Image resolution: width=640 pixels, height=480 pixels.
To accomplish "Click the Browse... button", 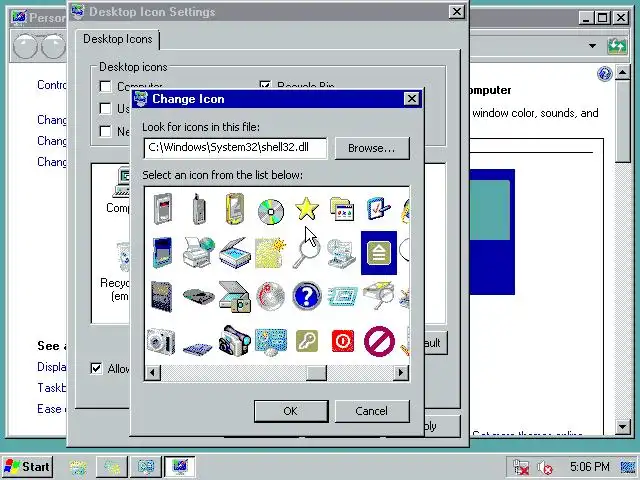I will pos(372,148).
